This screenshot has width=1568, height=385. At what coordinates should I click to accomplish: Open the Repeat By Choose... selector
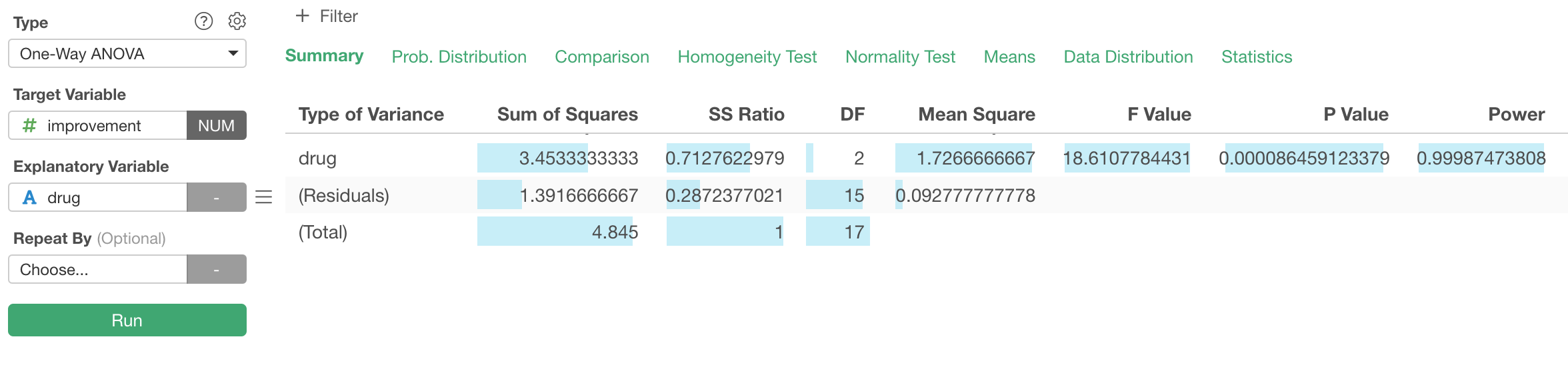point(98,269)
